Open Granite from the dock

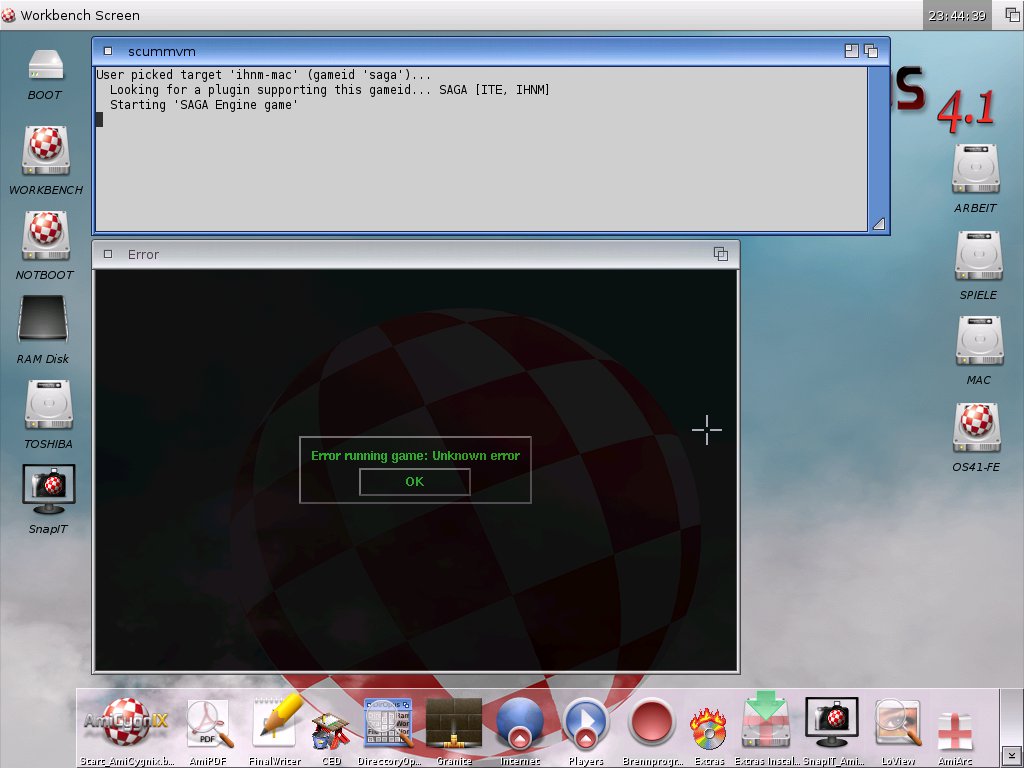pyautogui.click(x=454, y=724)
